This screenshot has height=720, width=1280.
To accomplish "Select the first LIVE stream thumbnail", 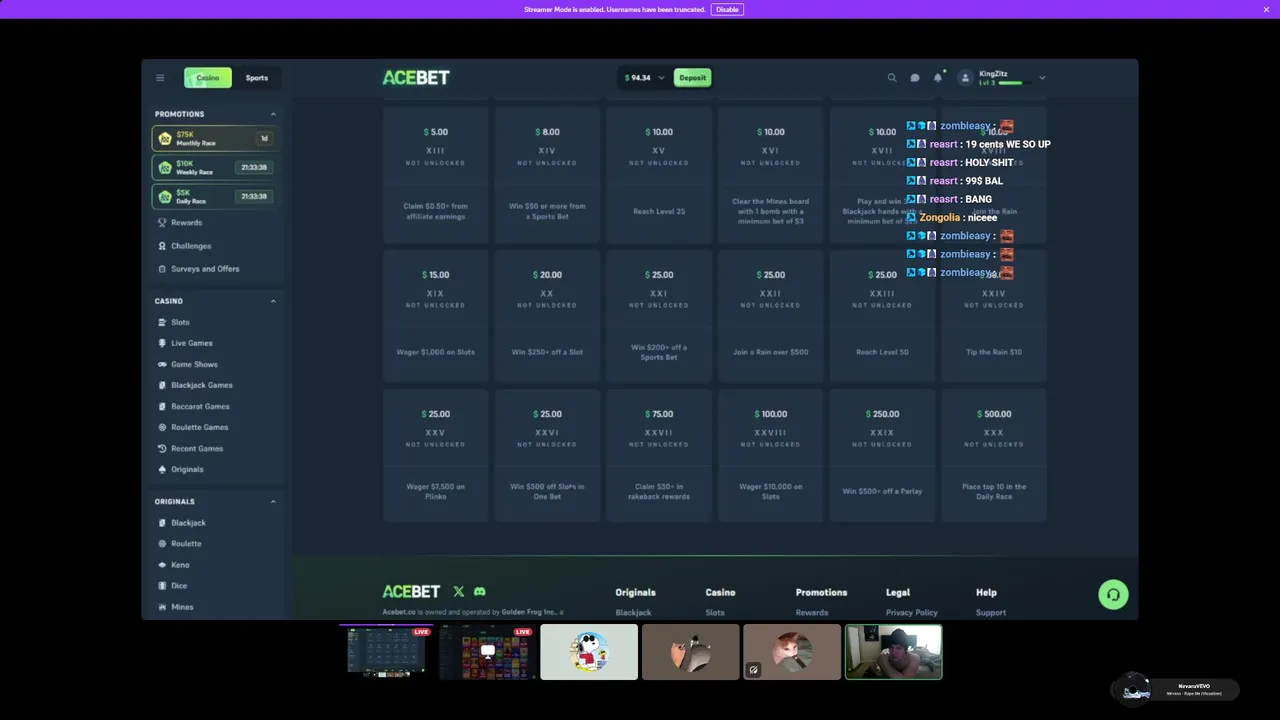I will click(386, 652).
